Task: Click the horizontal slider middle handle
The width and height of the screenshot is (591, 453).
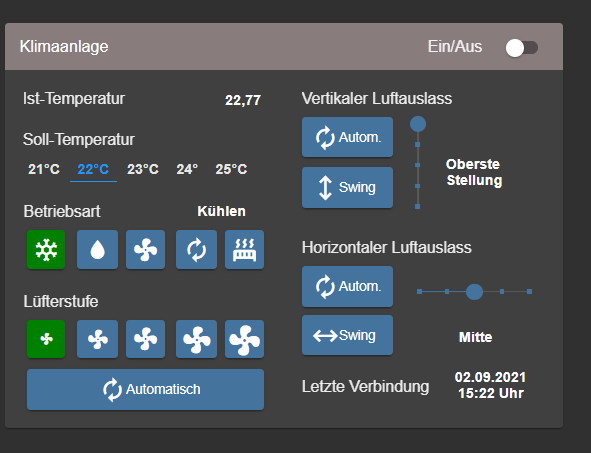Action: coord(474,292)
